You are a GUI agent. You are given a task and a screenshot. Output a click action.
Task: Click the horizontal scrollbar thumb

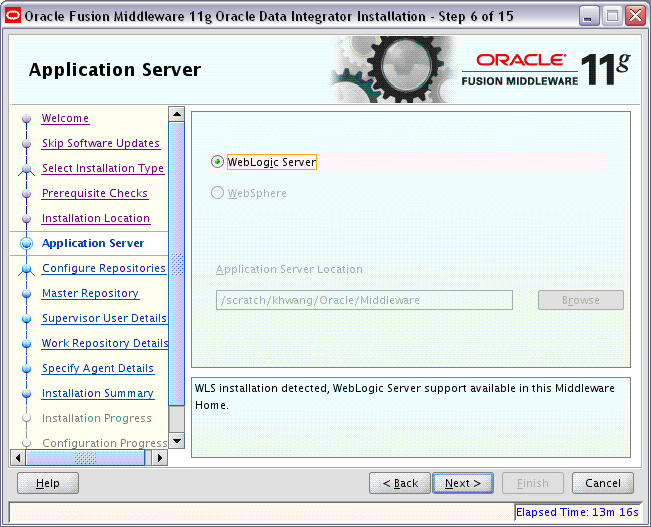click(x=85, y=458)
